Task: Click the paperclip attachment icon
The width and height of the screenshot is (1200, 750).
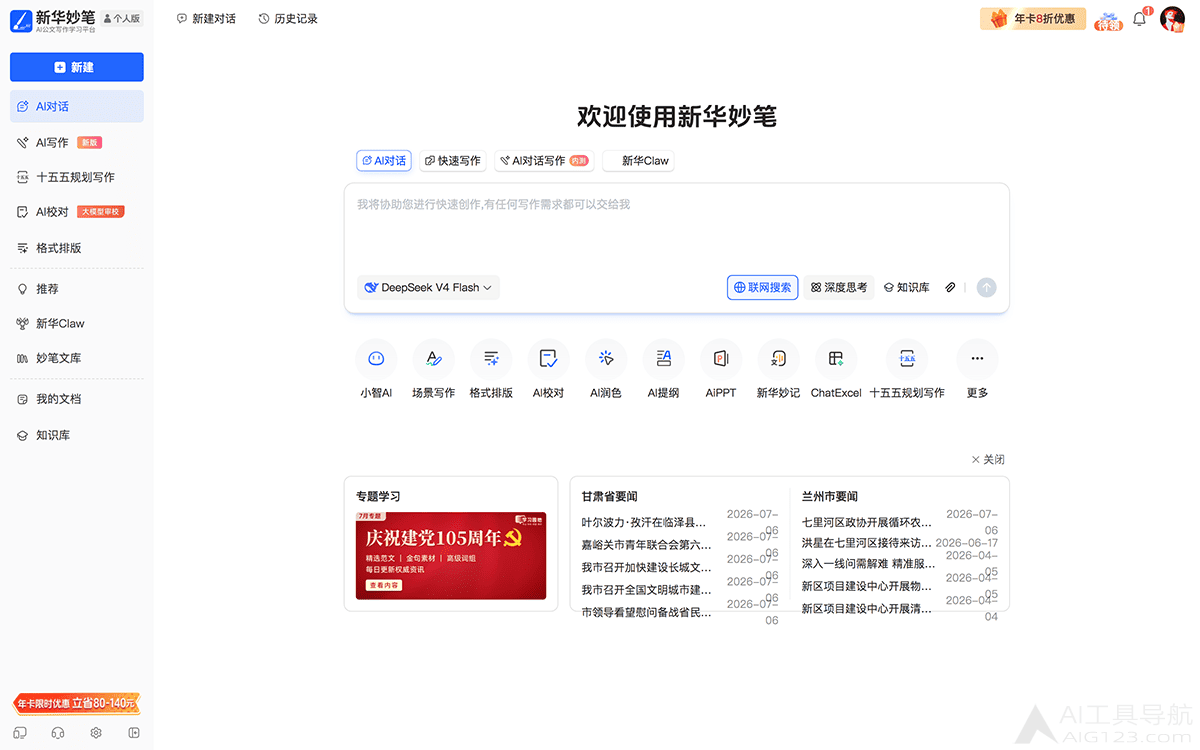Action: click(x=951, y=287)
